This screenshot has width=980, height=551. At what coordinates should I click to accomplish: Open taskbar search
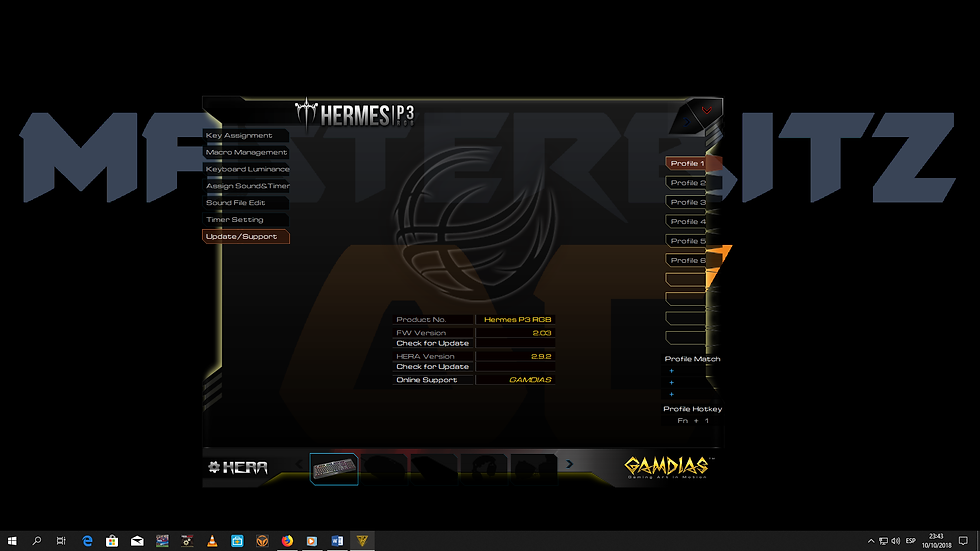tap(37, 541)
